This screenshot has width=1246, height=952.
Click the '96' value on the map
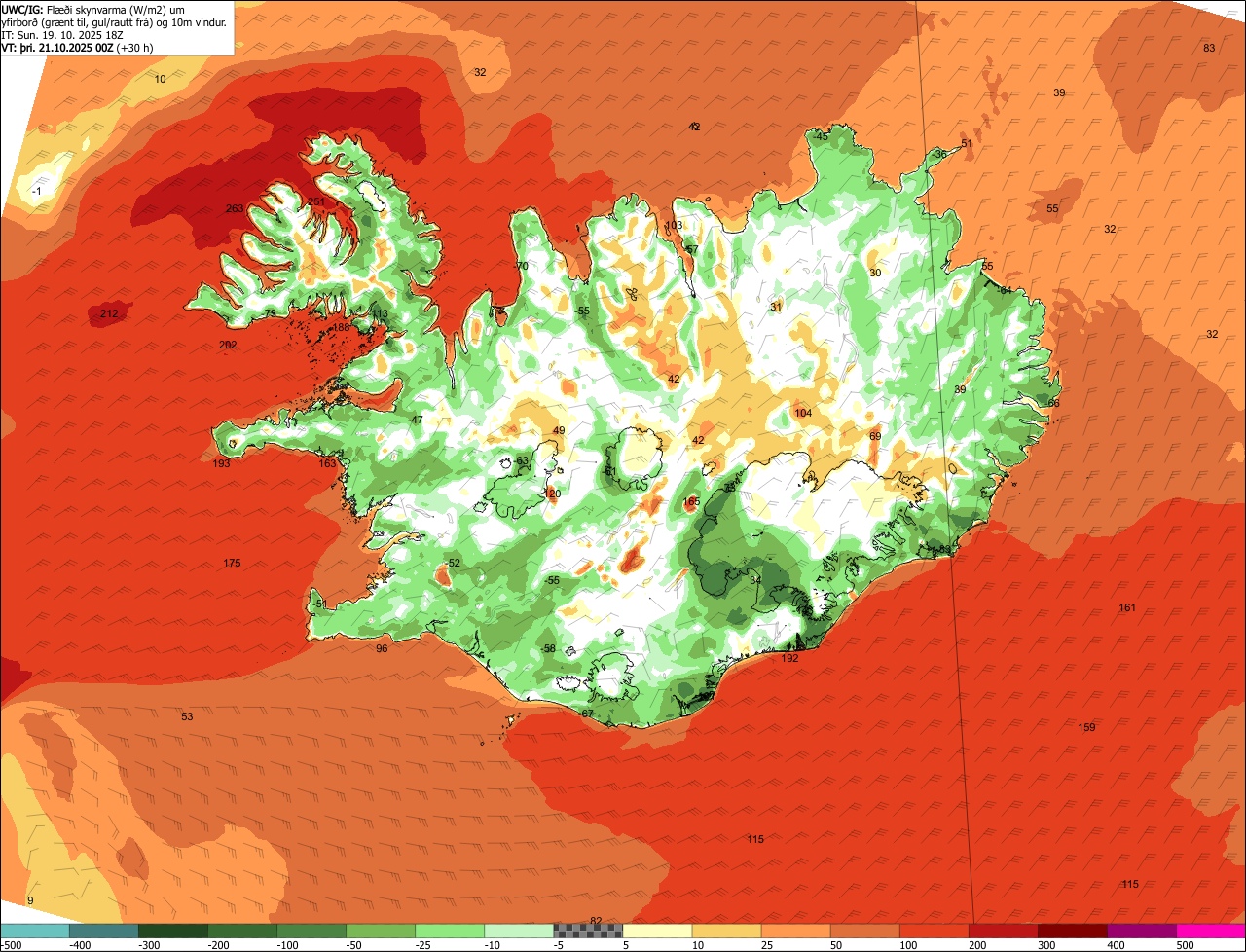click(x=382, y=648)
